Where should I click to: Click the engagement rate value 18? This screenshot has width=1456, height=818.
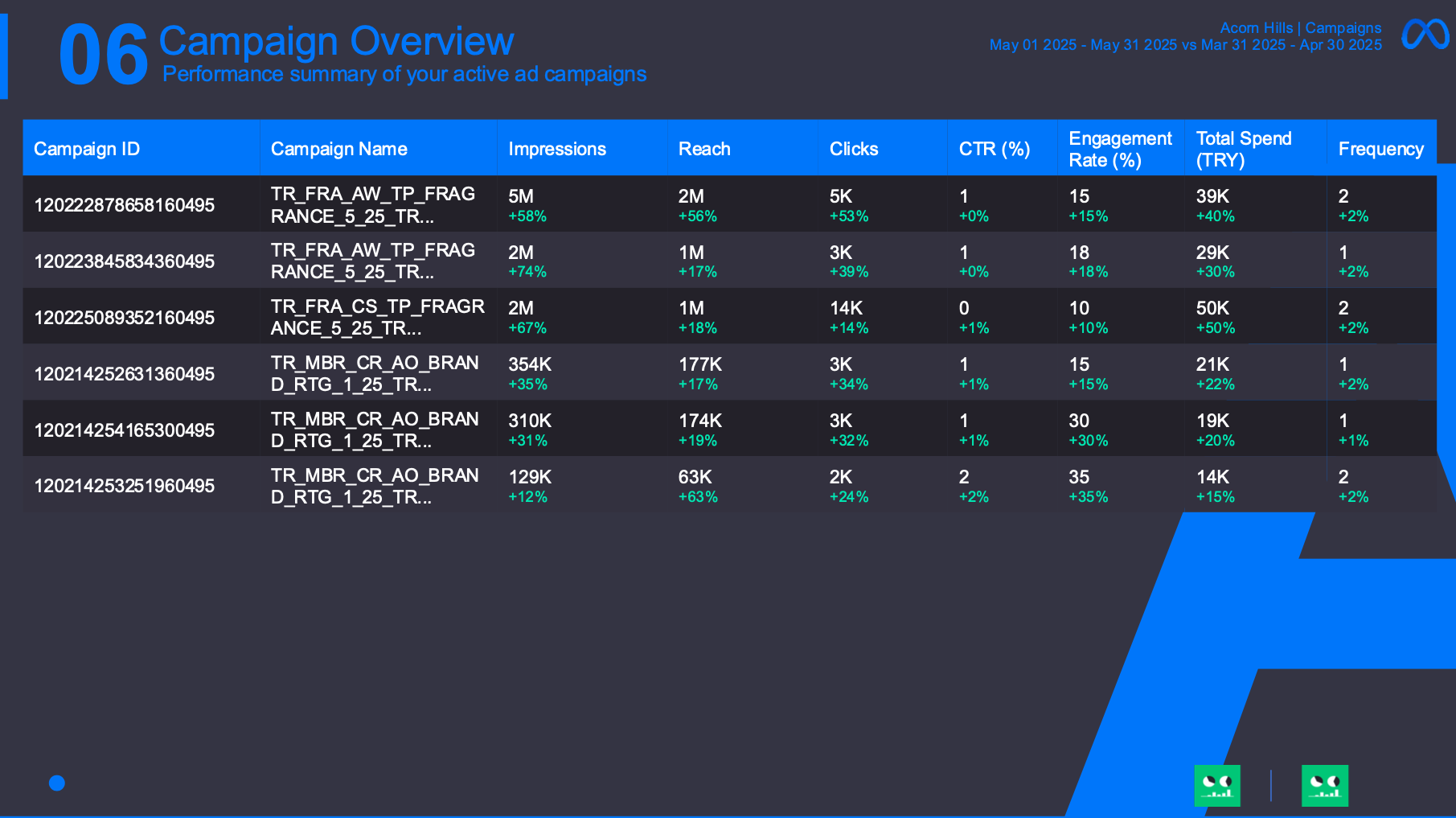coord(1079,253)
